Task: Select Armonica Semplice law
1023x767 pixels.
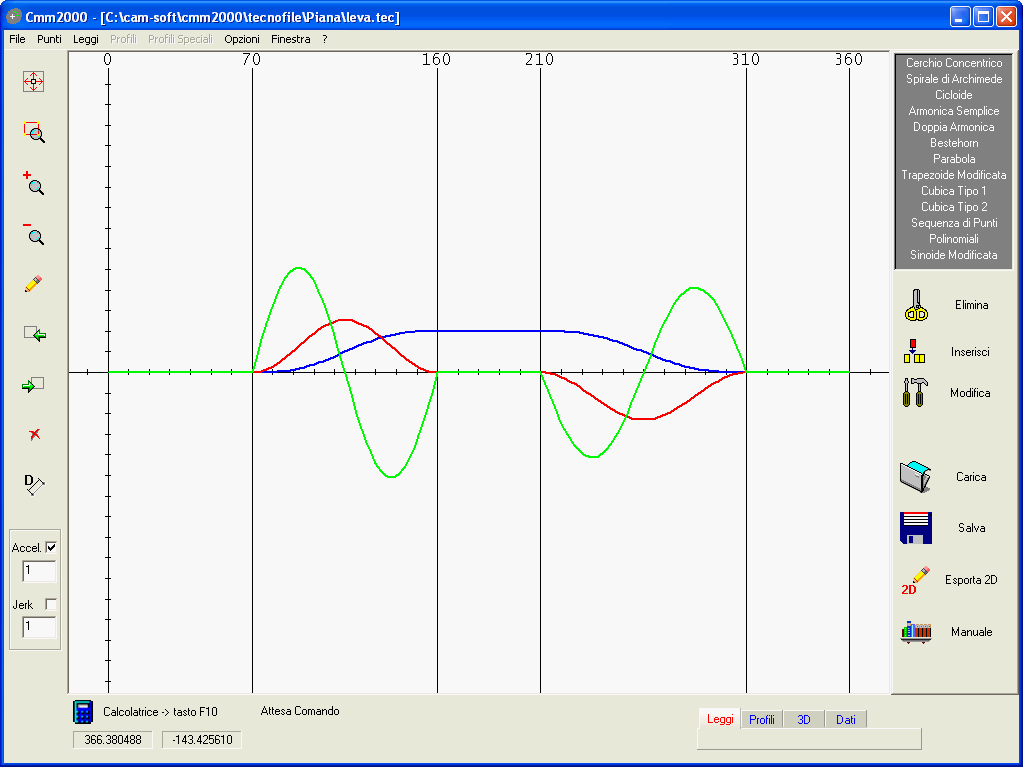Action: [x=954, y=111]
